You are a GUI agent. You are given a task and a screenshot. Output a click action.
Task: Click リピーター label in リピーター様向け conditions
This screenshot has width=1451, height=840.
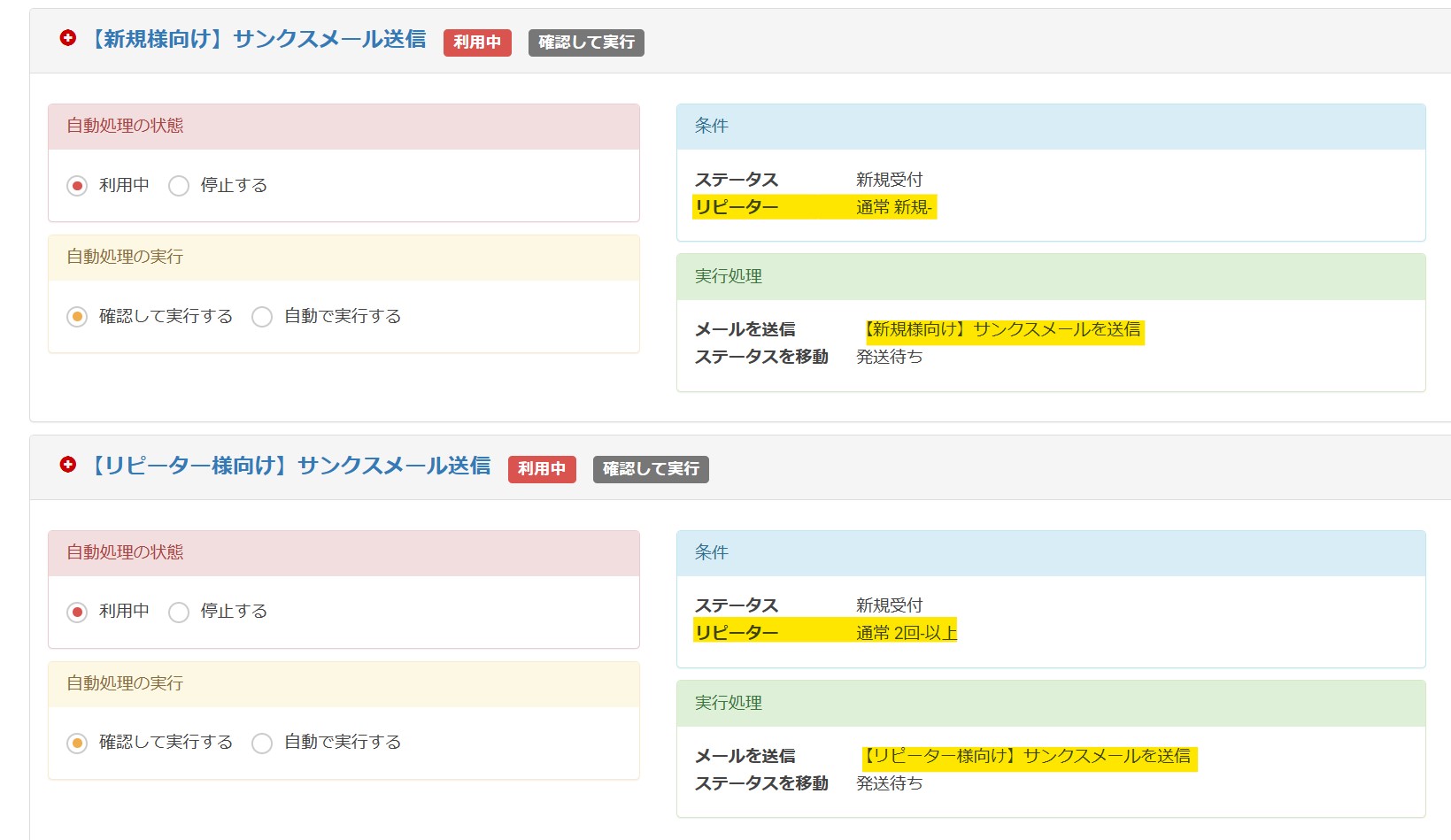737,633
